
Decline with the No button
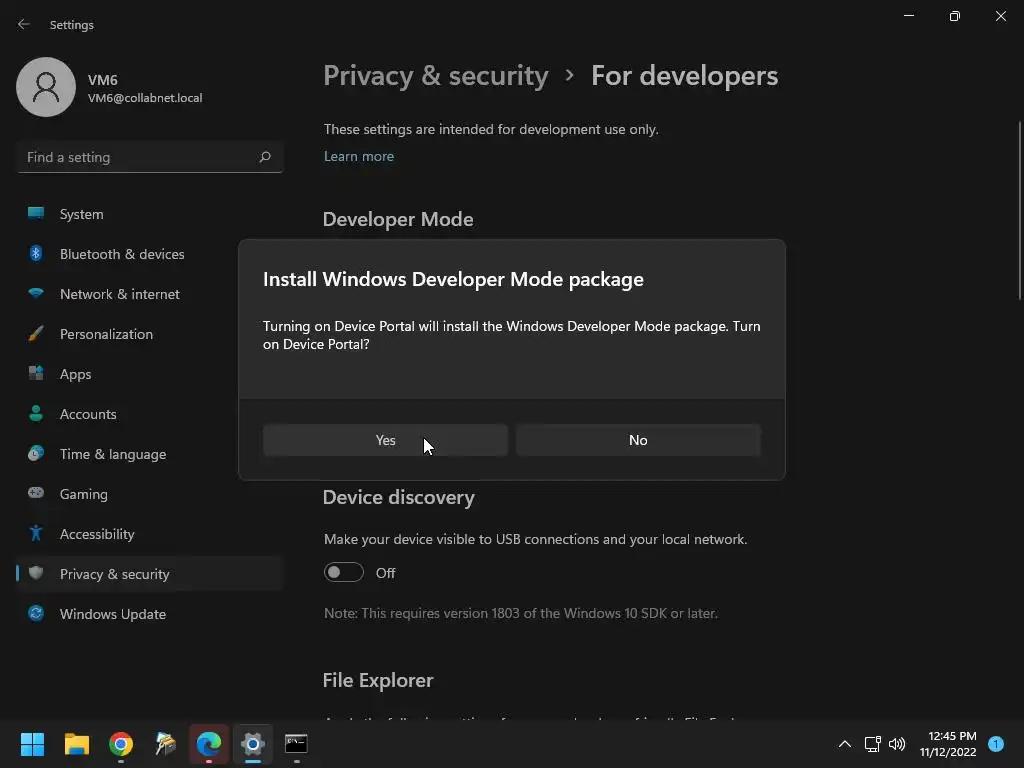[x=638, y=440]
